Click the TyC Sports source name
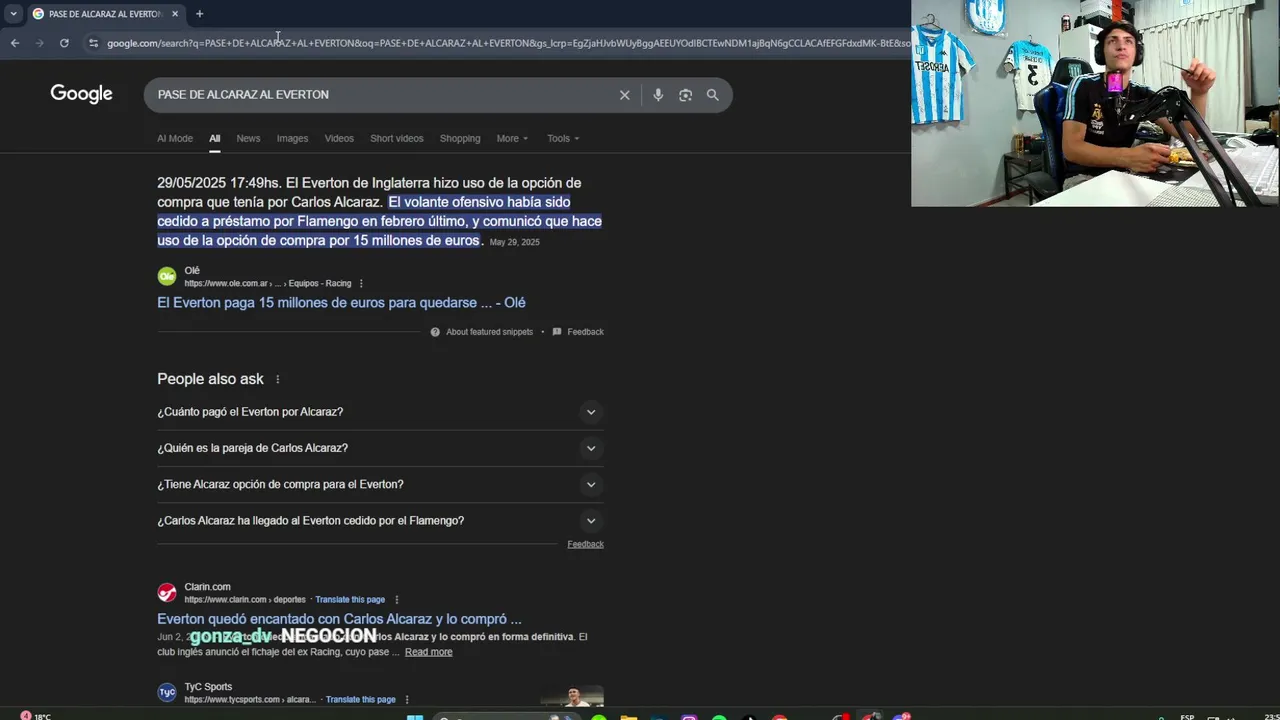This screenshot has height=720, width=1280. [208, 687]
